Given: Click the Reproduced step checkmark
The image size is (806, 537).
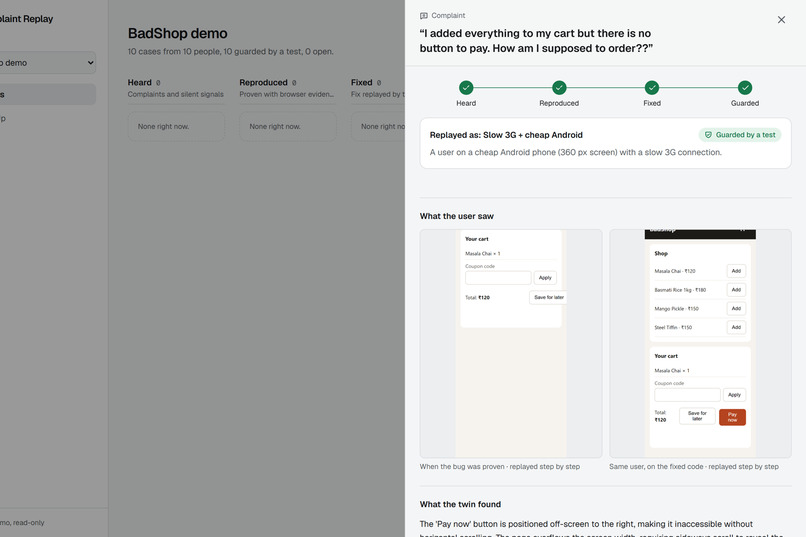Looking at the screenshot, I should tap(559, 88).
